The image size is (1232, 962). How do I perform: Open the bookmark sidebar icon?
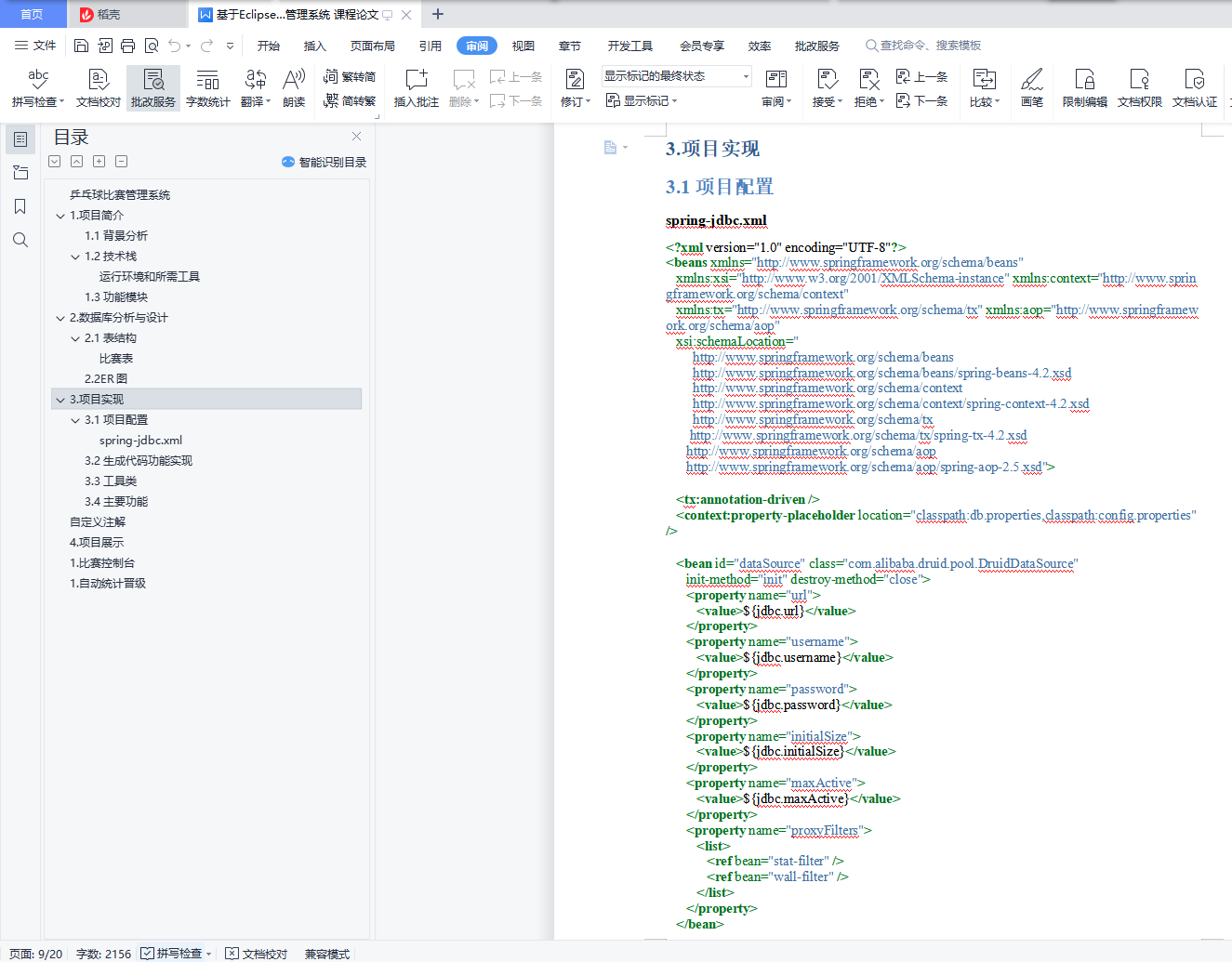20,206
